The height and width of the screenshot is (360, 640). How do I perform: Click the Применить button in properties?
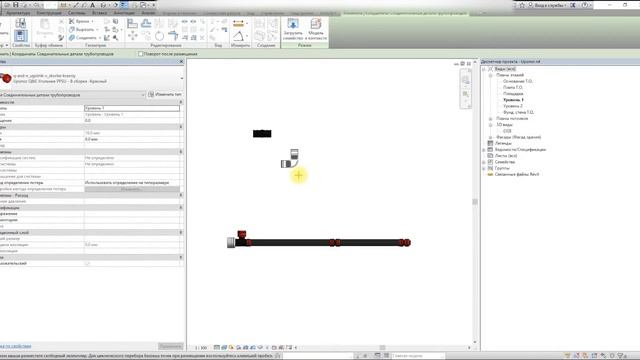(170, 346)
